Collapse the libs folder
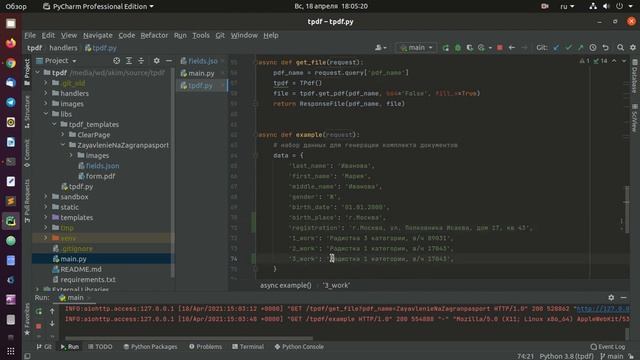 coord(46,114)
